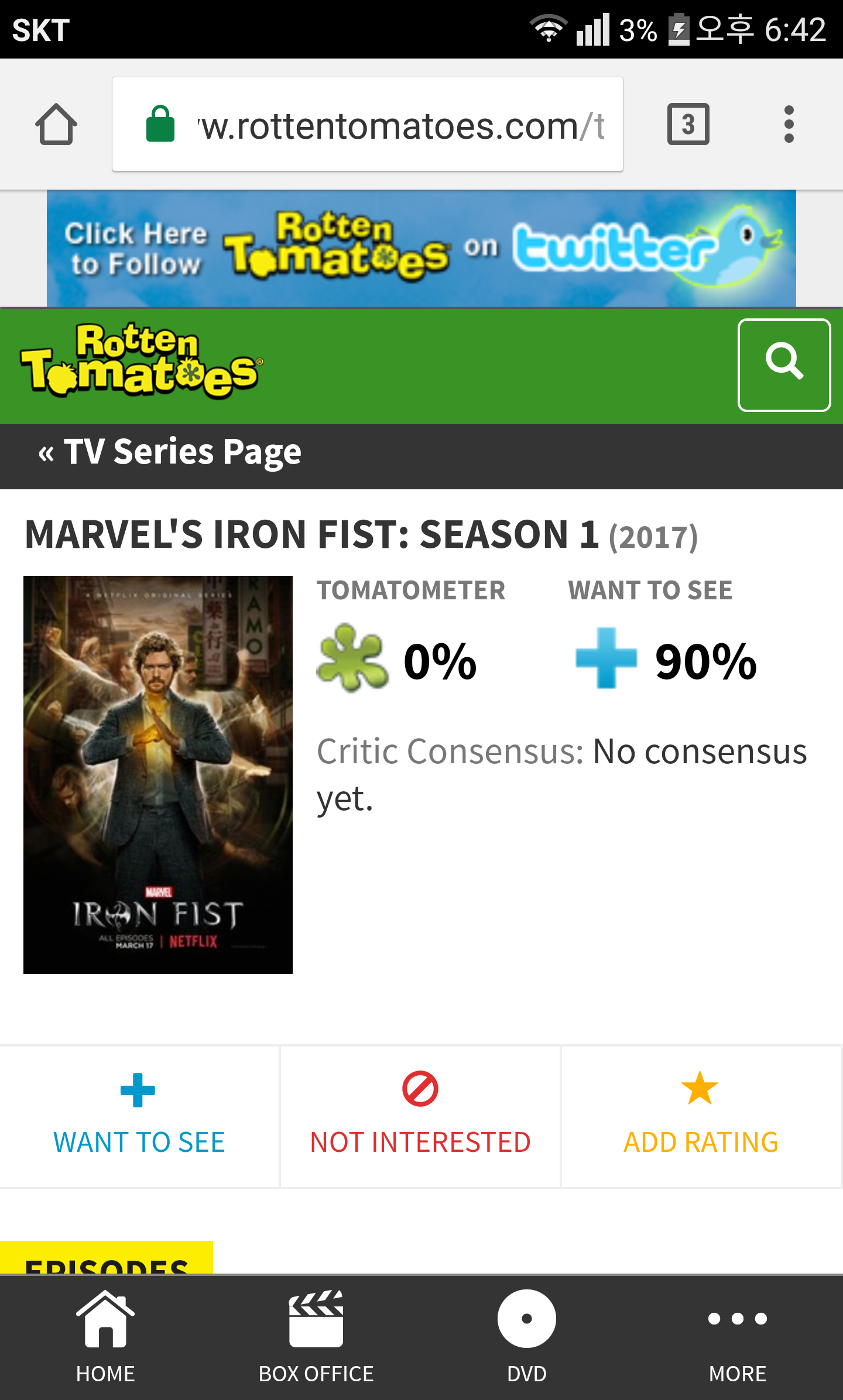
Task: Tap the Iron Fist poster thumbnail
Action: click(x=158, y=774)
